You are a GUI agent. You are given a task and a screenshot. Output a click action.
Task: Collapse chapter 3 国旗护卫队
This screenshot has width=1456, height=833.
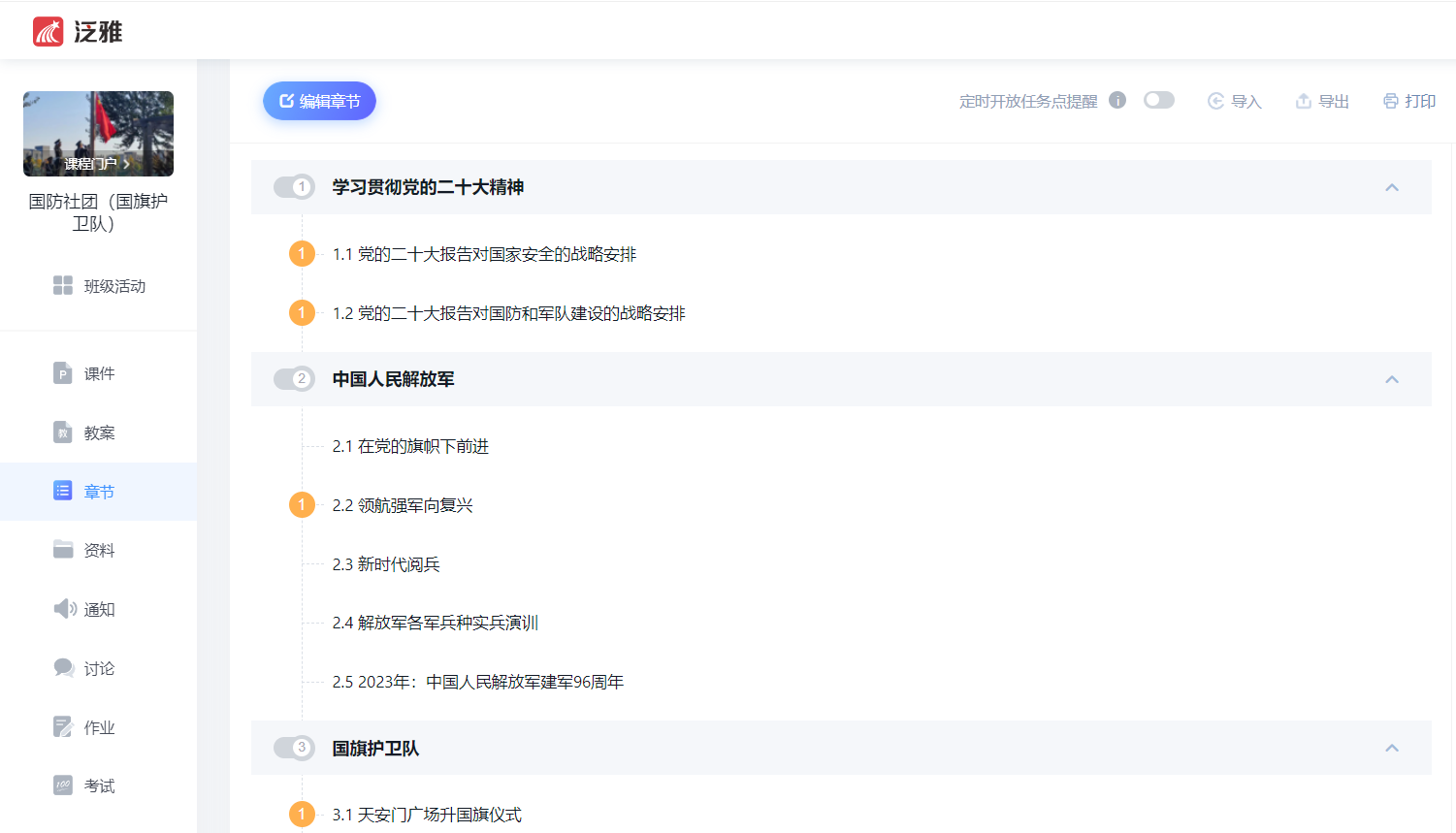click(1393, 748)
